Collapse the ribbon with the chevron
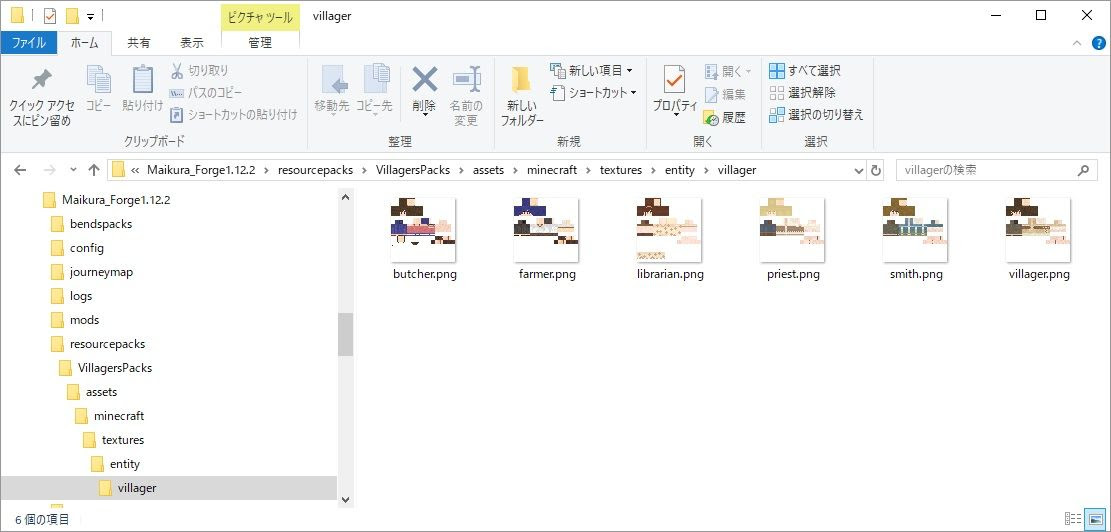The height and width of the screenshot is (532, 1111). 1078,43
